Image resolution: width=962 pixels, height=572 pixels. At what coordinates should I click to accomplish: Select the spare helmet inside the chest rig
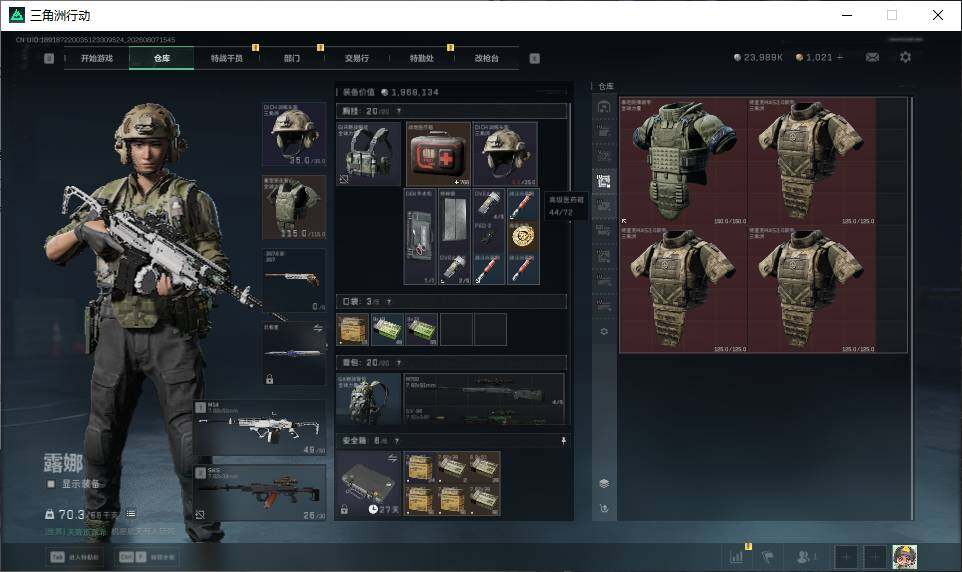(505, 154)
